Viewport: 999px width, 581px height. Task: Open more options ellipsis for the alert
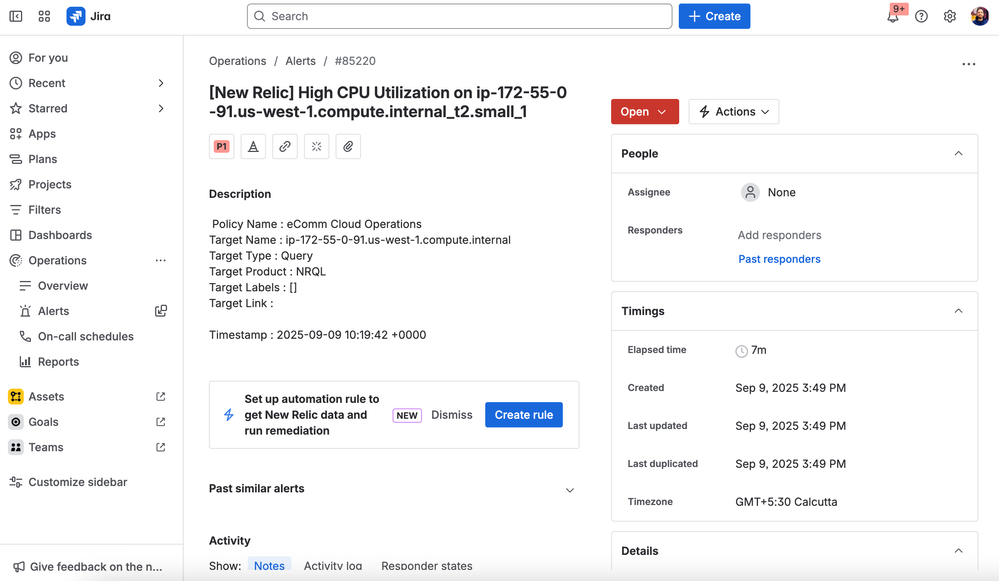[968, 64]
